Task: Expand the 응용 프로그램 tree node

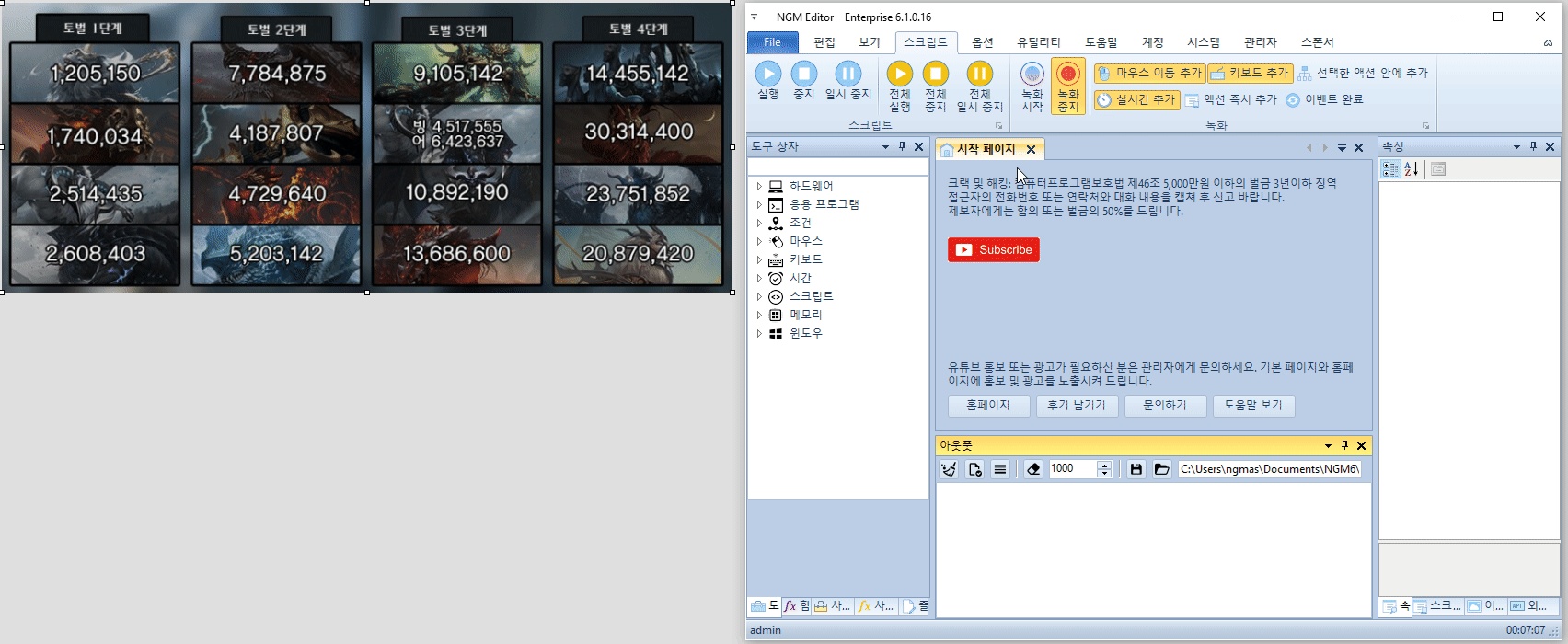Action: tap(759, 204)
